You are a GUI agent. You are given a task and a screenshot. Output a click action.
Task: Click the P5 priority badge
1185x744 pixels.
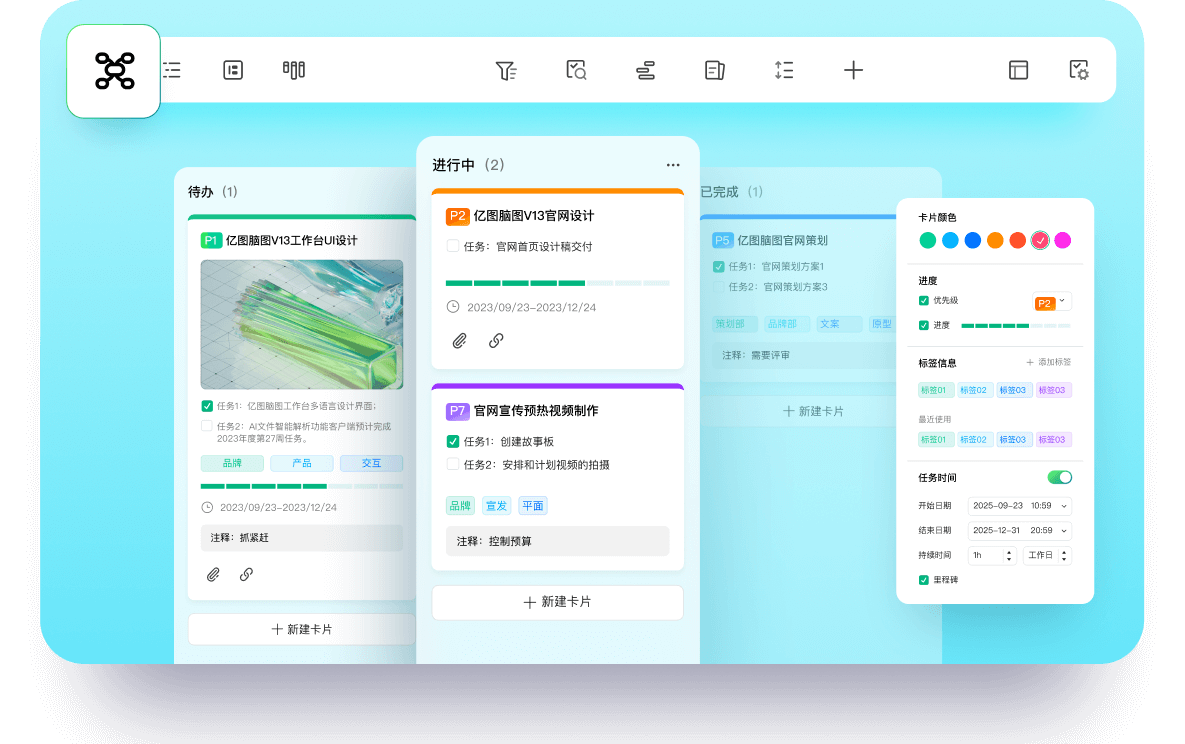click(722, 240)
